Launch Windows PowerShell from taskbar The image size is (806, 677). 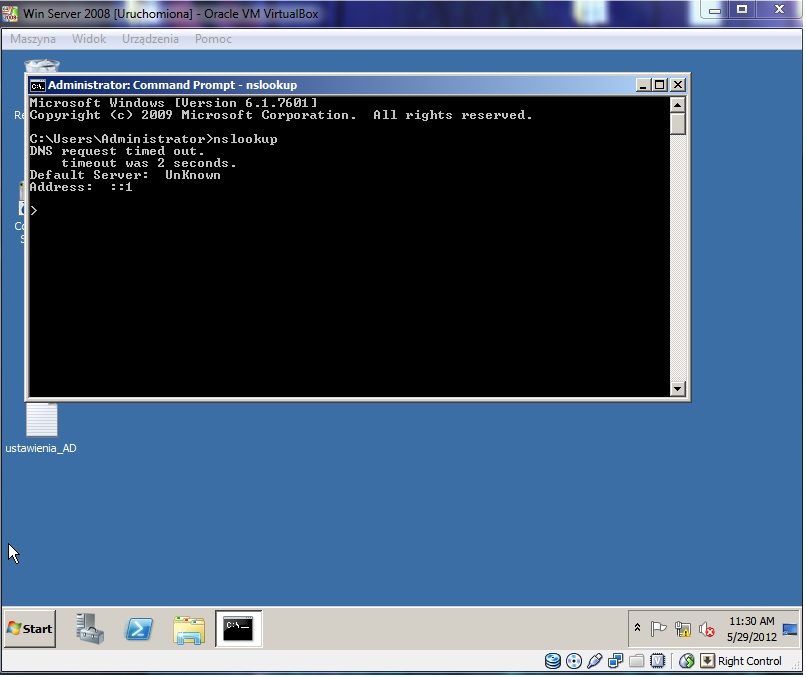coord(139,629)
